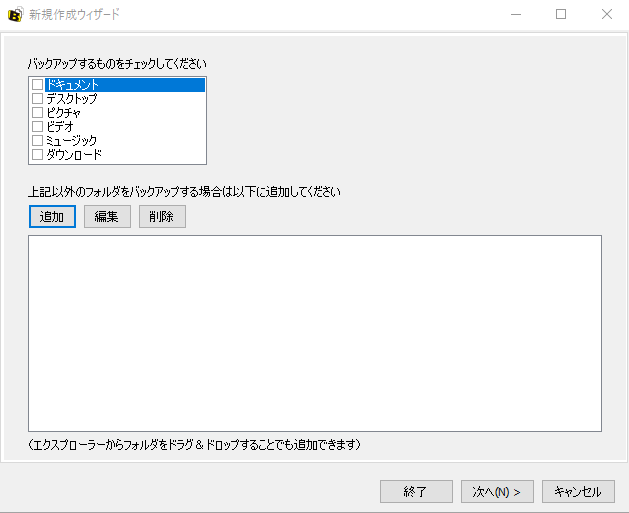
Task: Toggle the ミュージック checkbox
Action: pyautogui.click(x=37, y=141)
